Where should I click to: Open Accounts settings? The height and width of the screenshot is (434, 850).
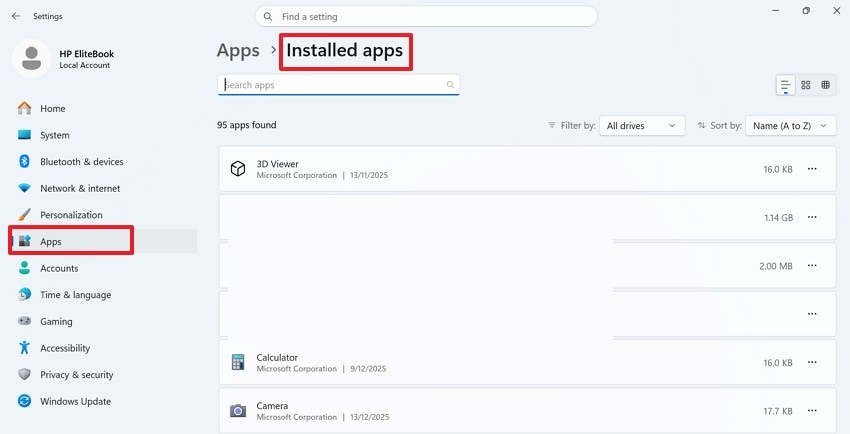(x=103, y=268)
